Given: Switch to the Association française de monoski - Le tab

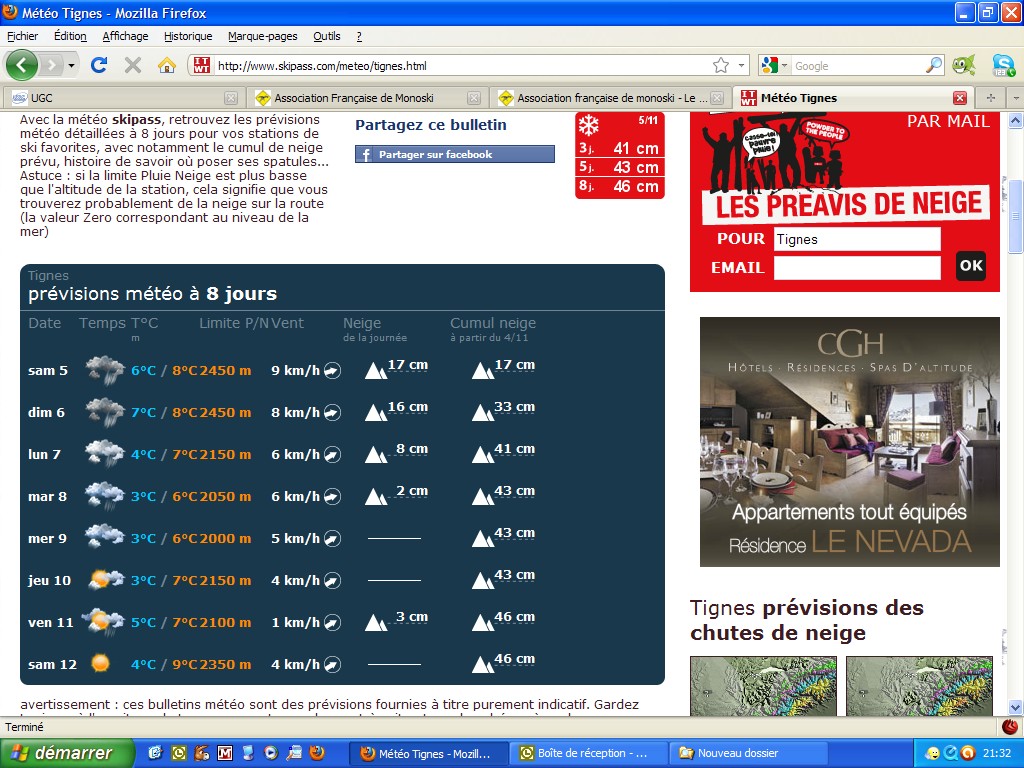Looking at the screenshot, I should click(x=611, y=98).
